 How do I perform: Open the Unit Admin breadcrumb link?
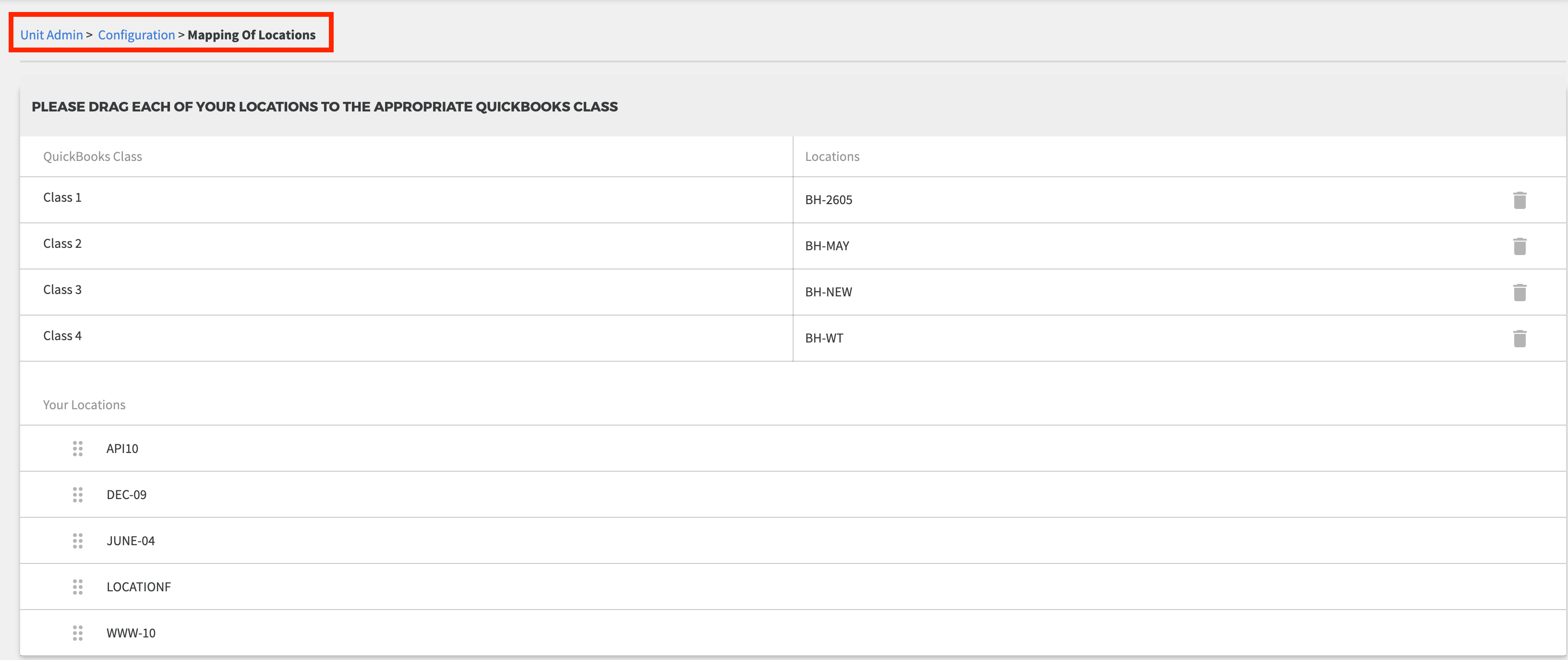click(51, 35)
